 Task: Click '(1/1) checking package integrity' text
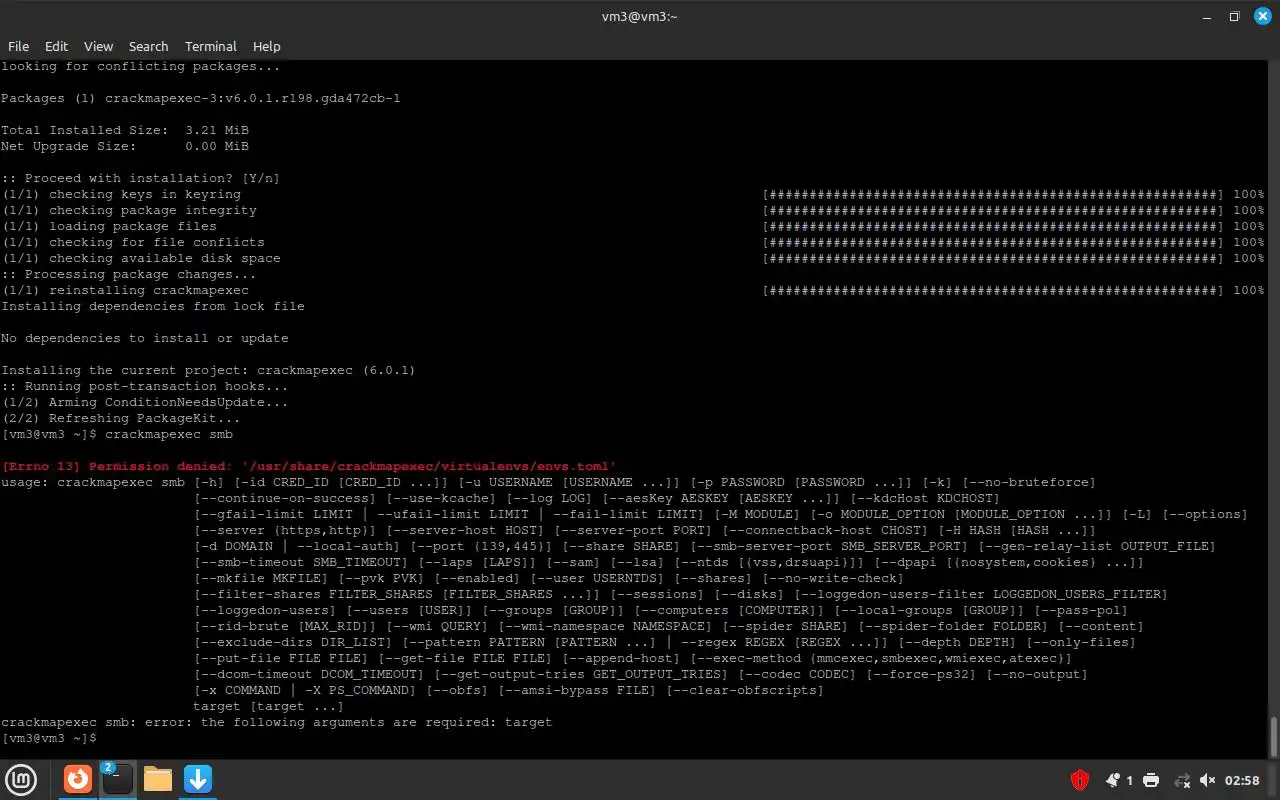pos(129,210)
